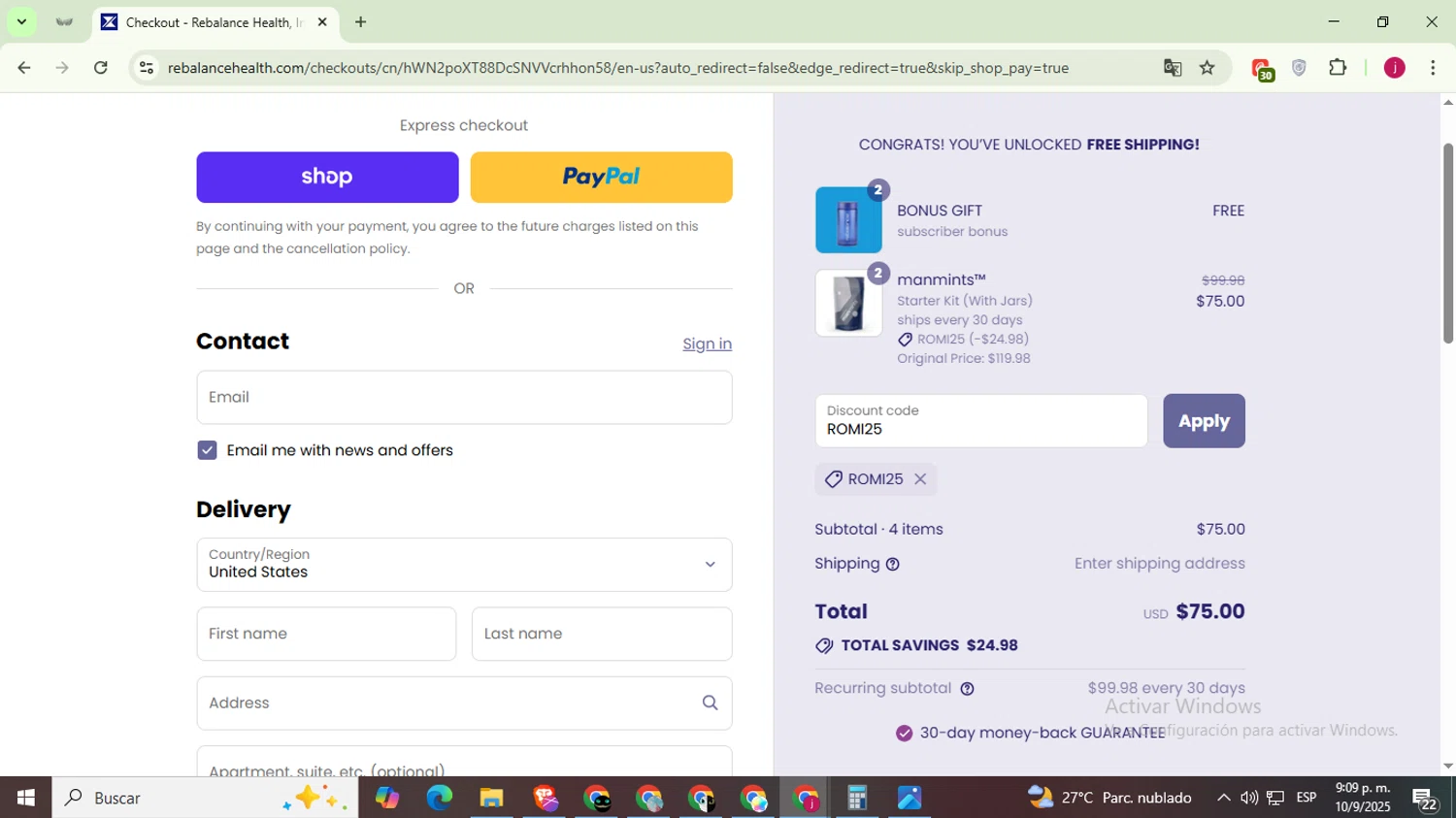Open the volume control in system tray
The height and width of the screenshot is (818, 1456).
tap(1249, 798)
